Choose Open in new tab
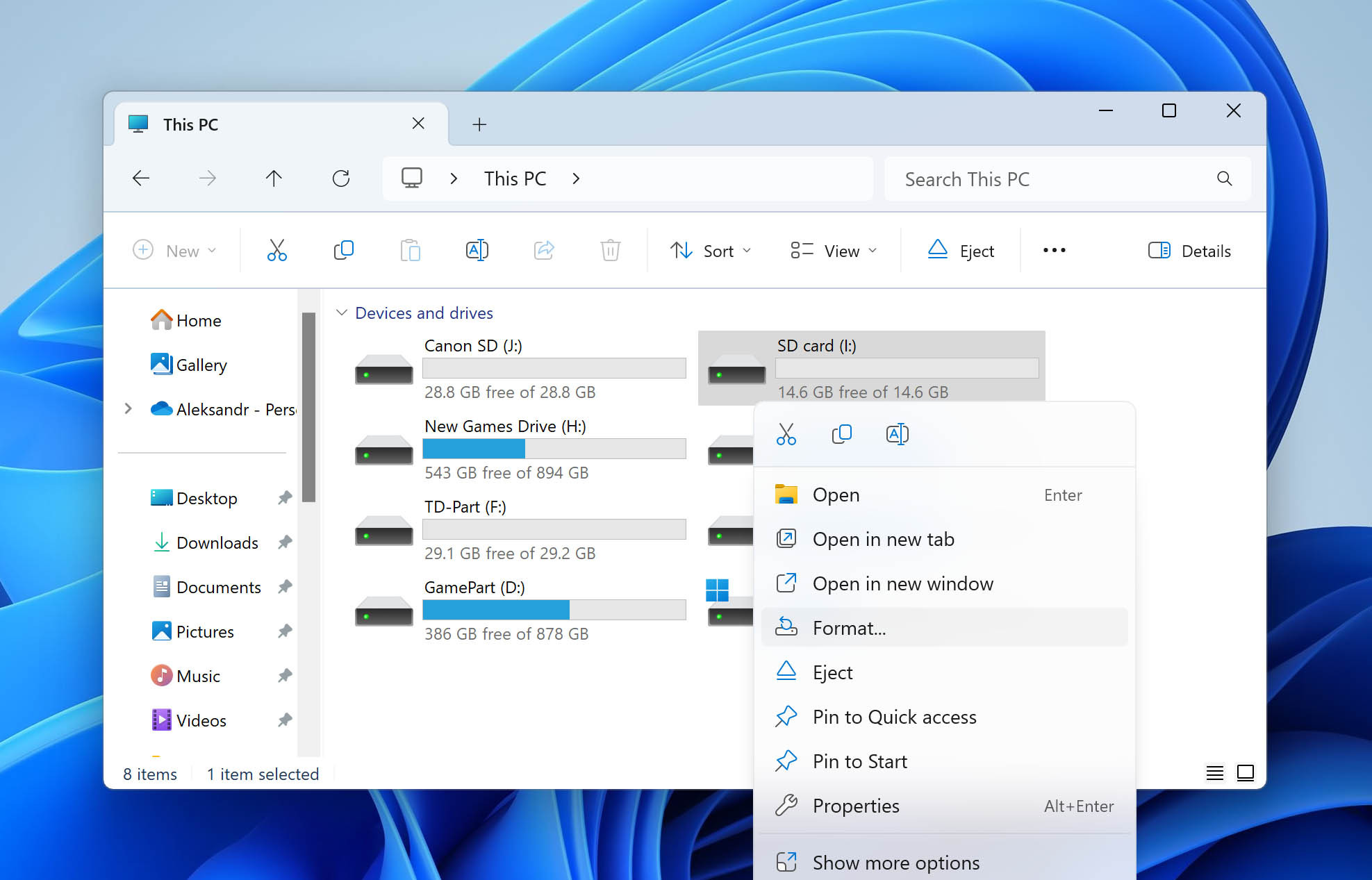This screenshot has width=1372, height=880. 944,540
